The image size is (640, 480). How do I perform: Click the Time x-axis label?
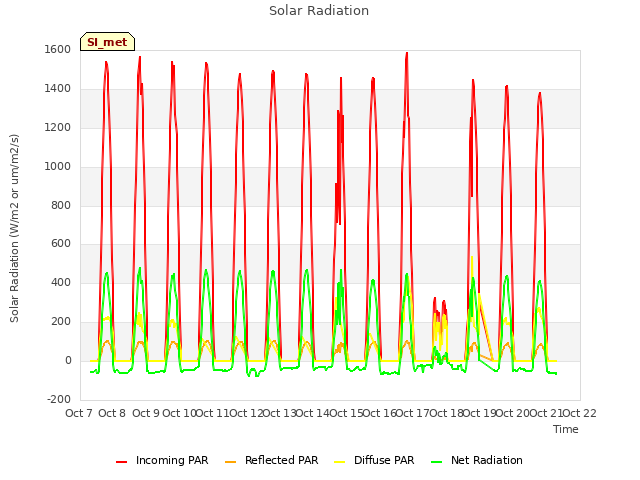(x=566, y=429)
